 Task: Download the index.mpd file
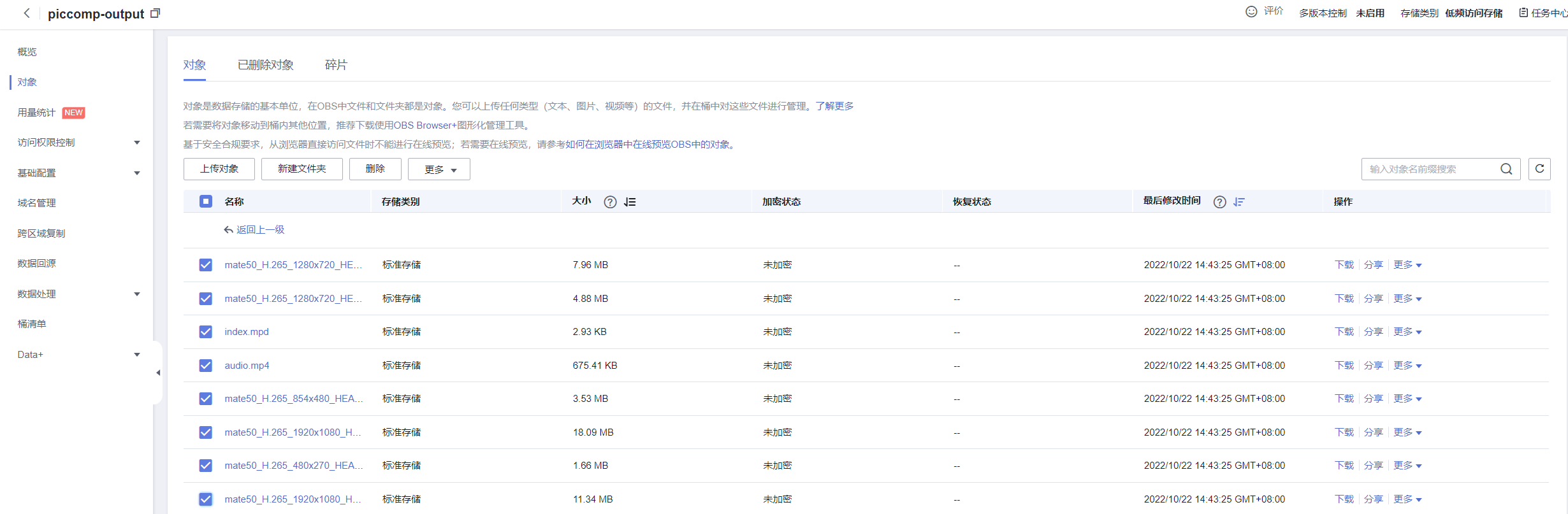pyautogui.click(x=1344, y=332)
